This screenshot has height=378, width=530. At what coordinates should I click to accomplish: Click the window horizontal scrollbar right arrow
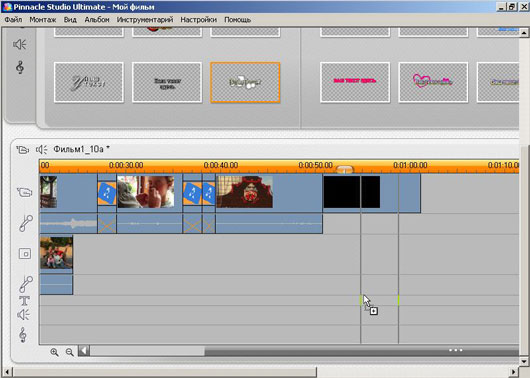514,372
